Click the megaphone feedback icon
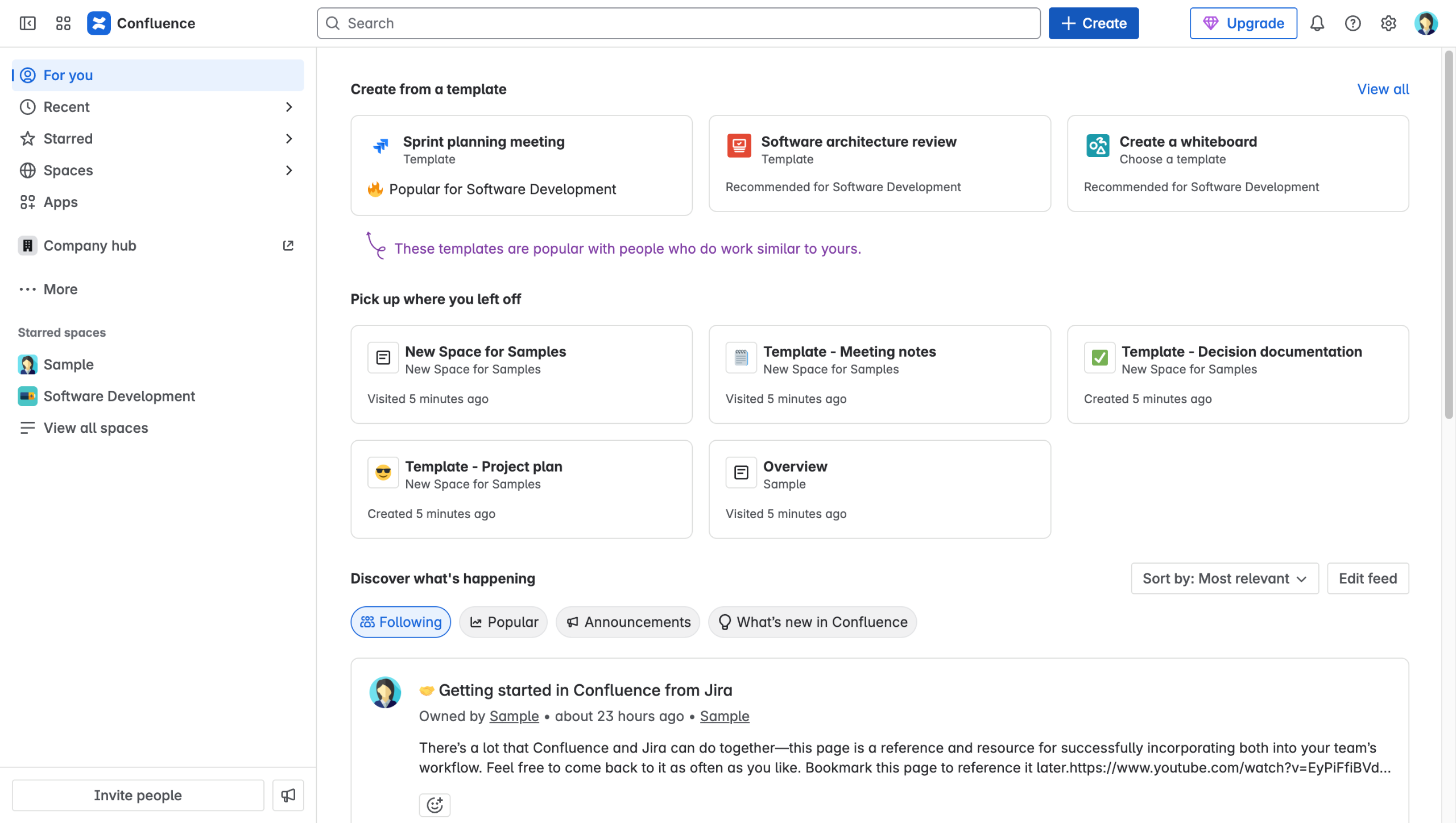1456x823 pixels. coord(288,795)
